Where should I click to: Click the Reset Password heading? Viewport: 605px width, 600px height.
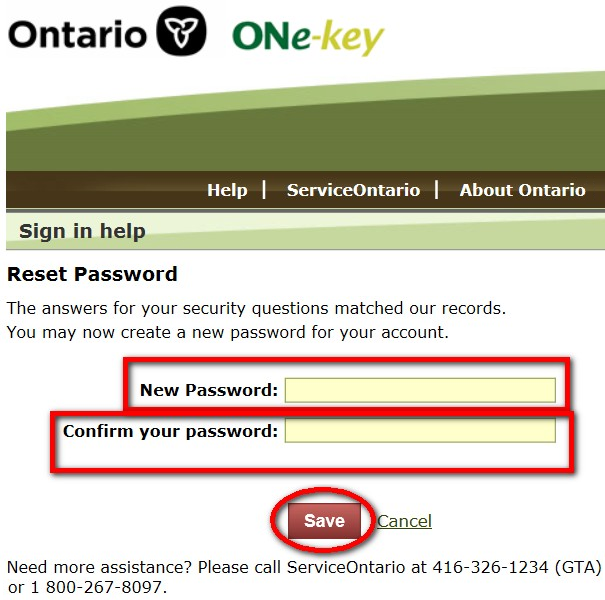(92, 274)
